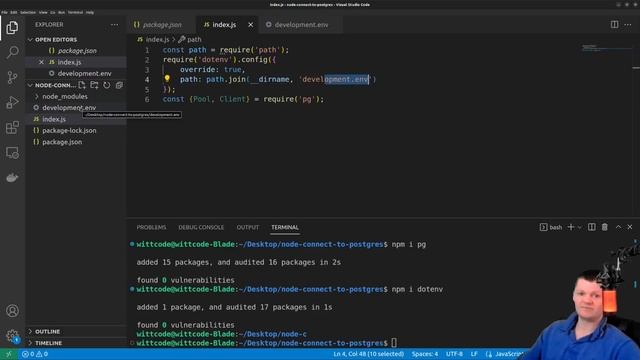640x360 pixels.
Task: Click the bash terminal label
Action: pos(551,227)
